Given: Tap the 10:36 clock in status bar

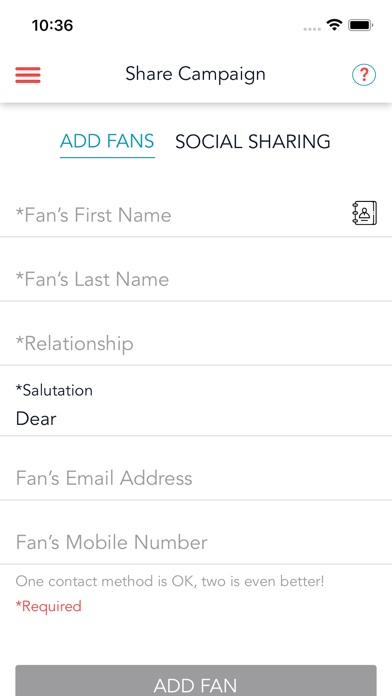Looking at the screenshot, I should point(52,26).
